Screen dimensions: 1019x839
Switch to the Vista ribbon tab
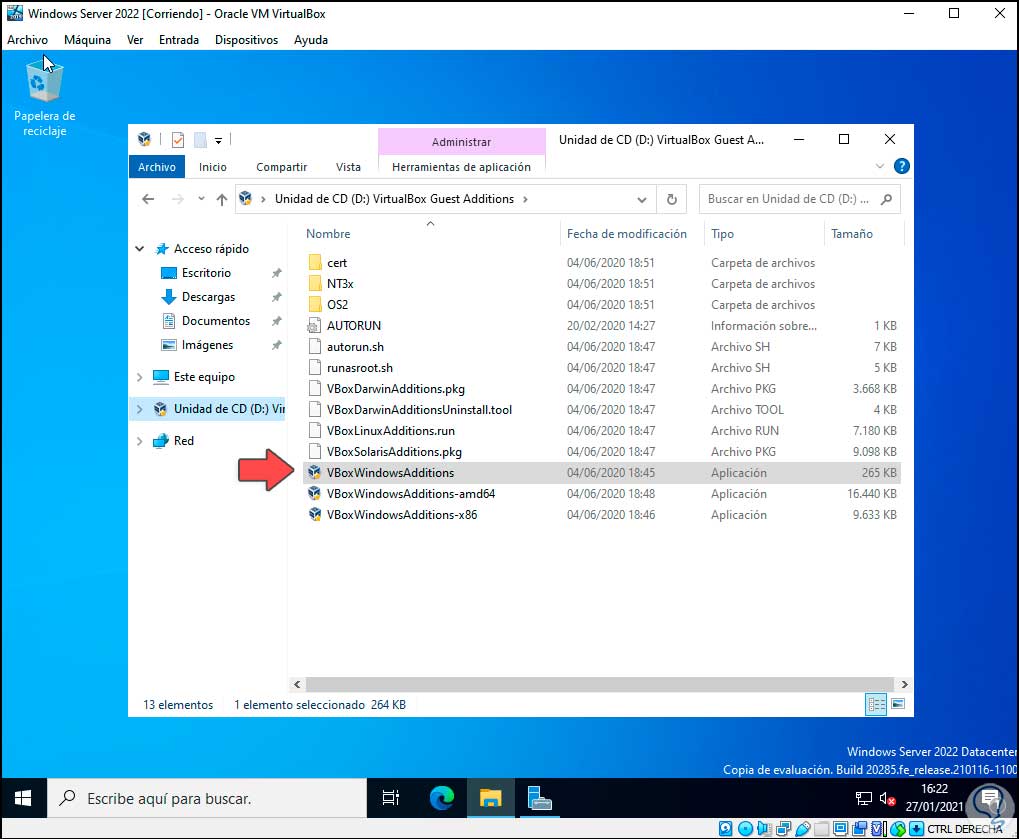click(x=348, y=167)
